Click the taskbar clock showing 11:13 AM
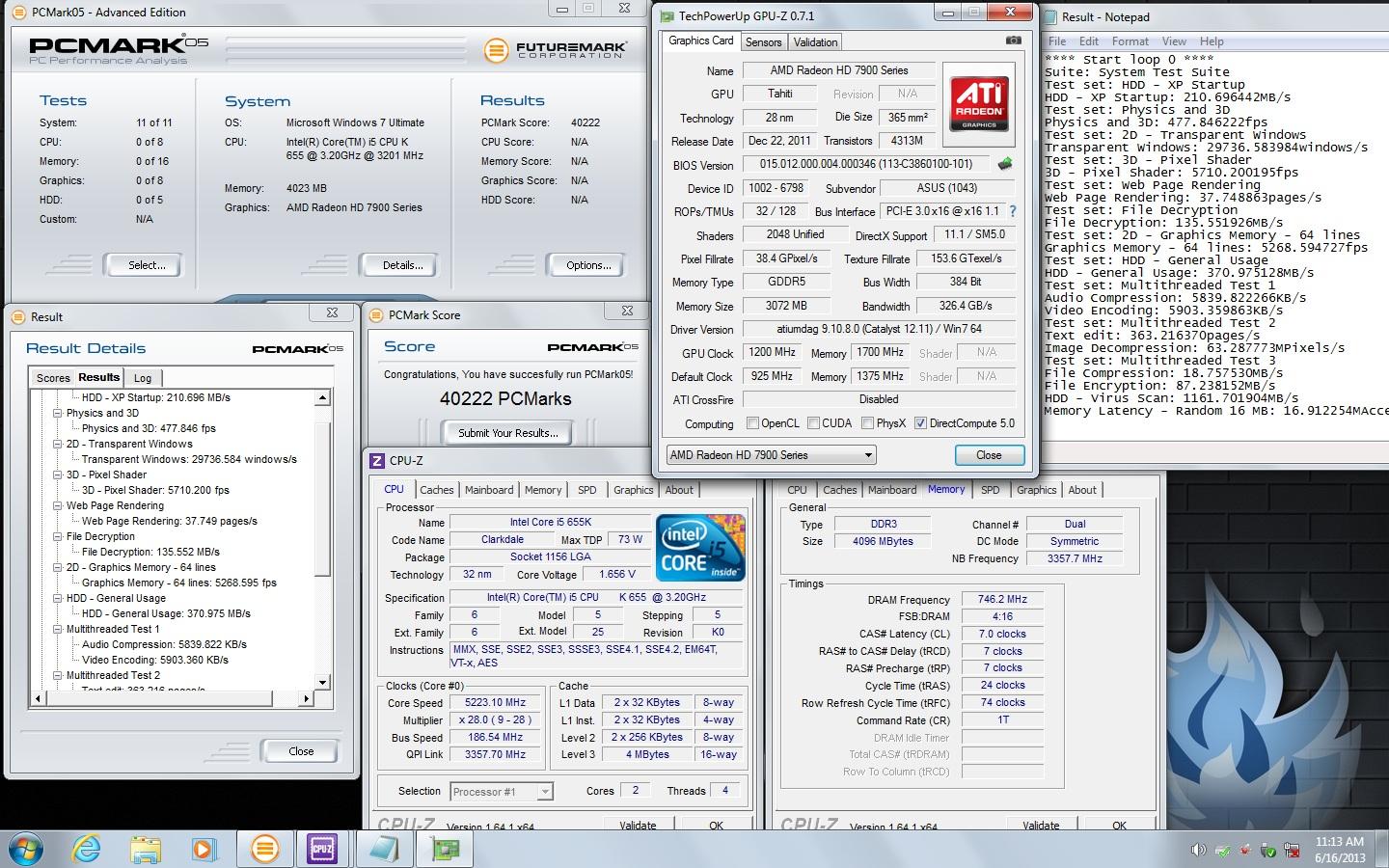The width and height of the screenshot is (1389, 868). click(x=1340, y=849)
